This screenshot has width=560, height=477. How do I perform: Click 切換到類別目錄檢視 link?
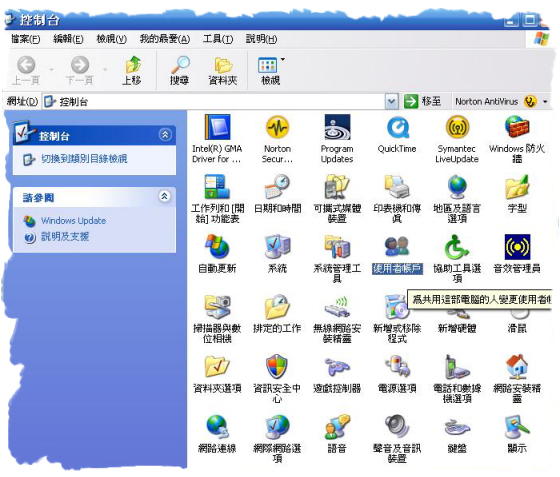pyautogui.click(x=84, y=159)
